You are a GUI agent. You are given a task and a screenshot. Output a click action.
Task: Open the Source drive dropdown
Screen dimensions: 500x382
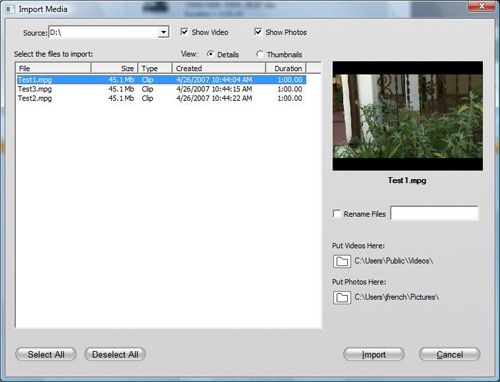(x=163, y=32)
